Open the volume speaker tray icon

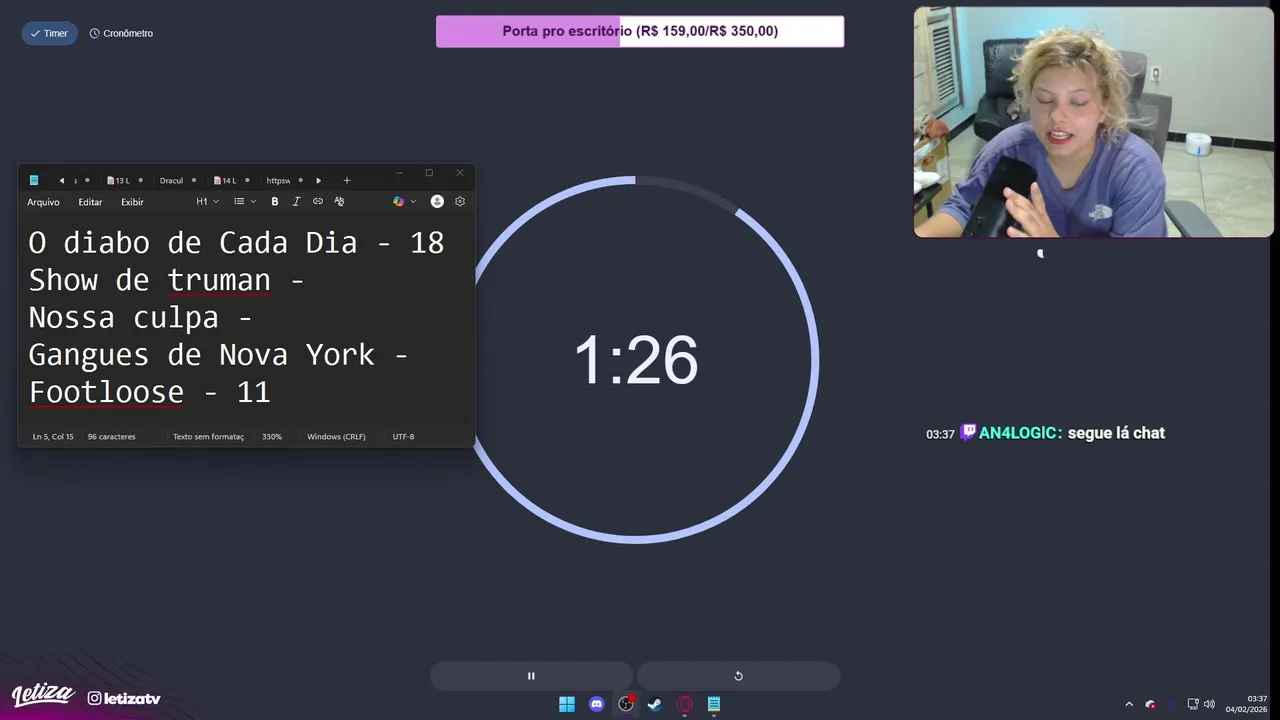tap(1209, 704)
